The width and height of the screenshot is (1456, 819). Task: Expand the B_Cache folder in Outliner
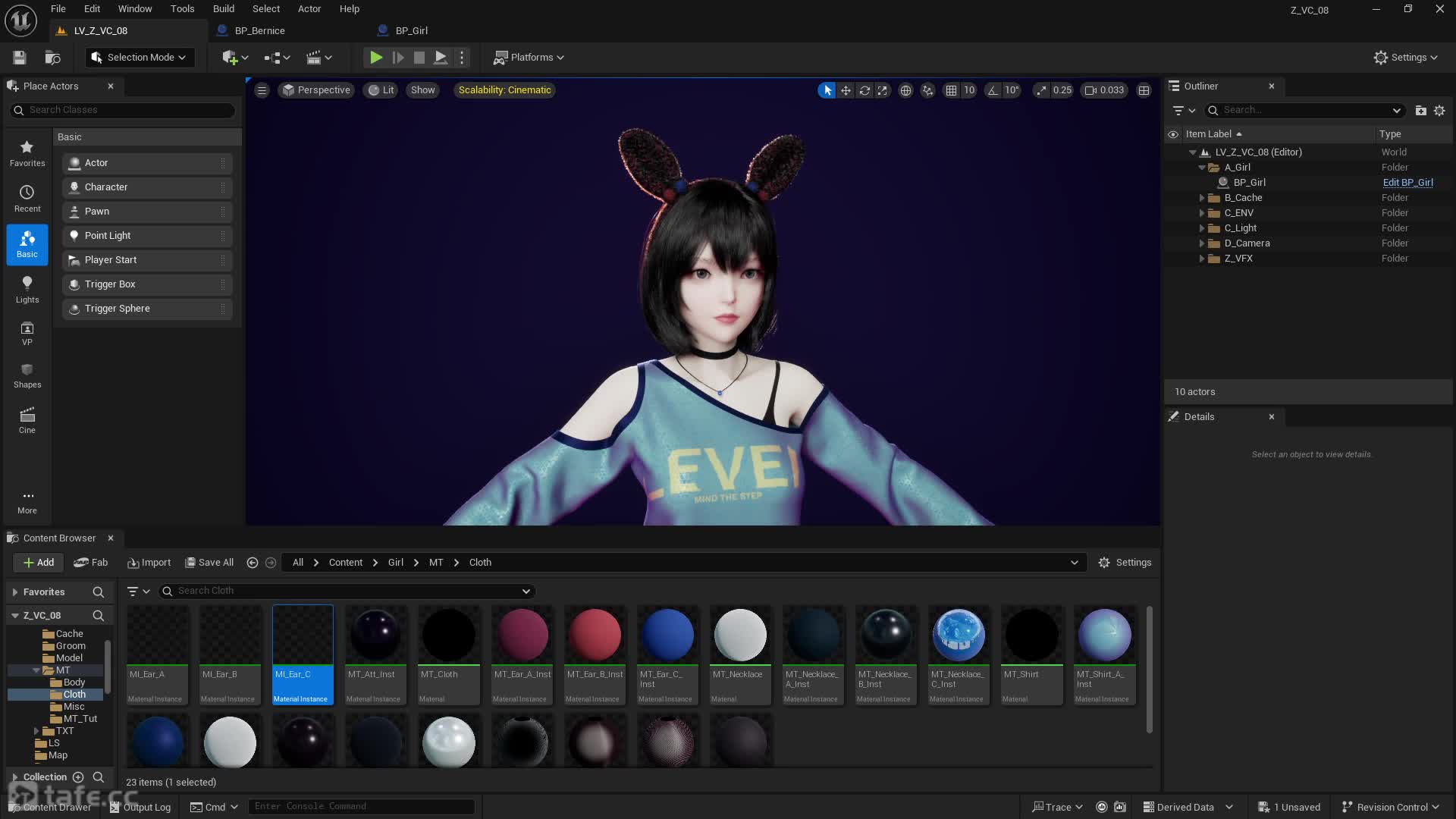tap(1202, 198)
